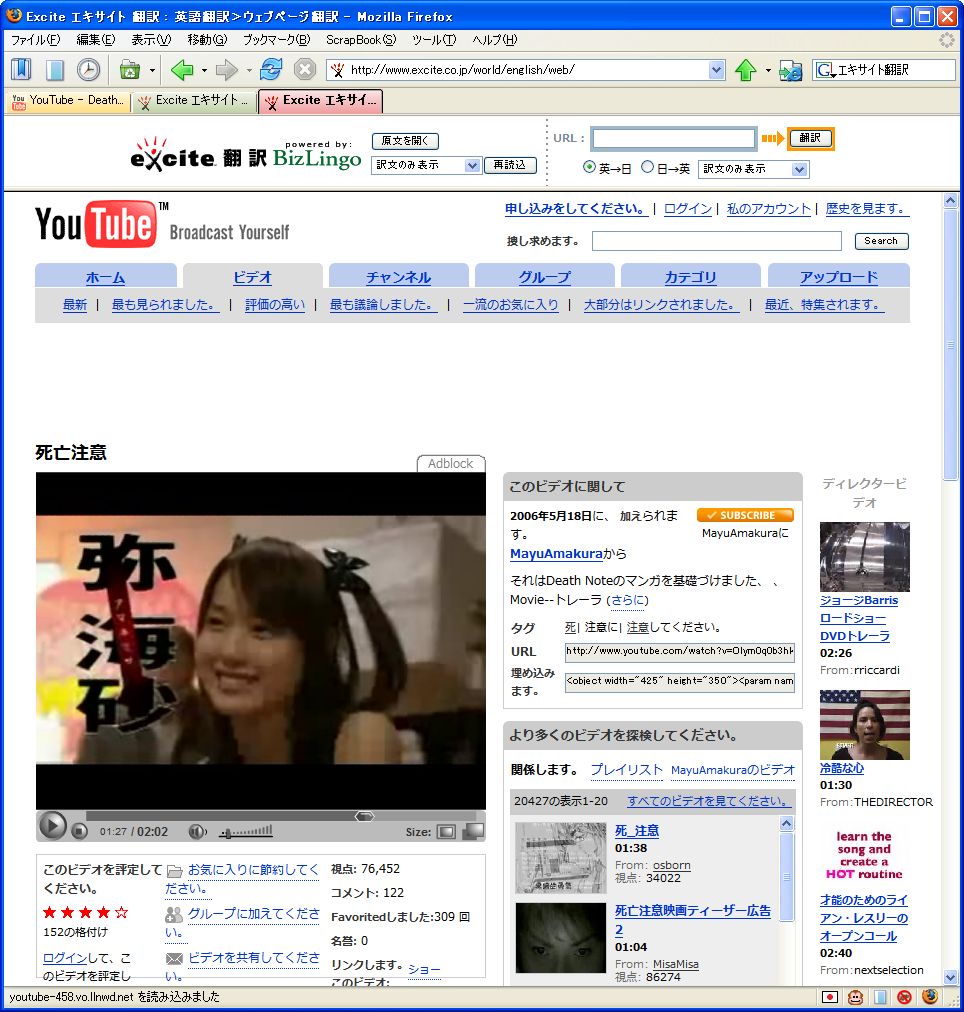Switch to the middle Excite エキサイト tab
Image resolution: width=964 pixels, height=1012 pixels.
(195, 101)
